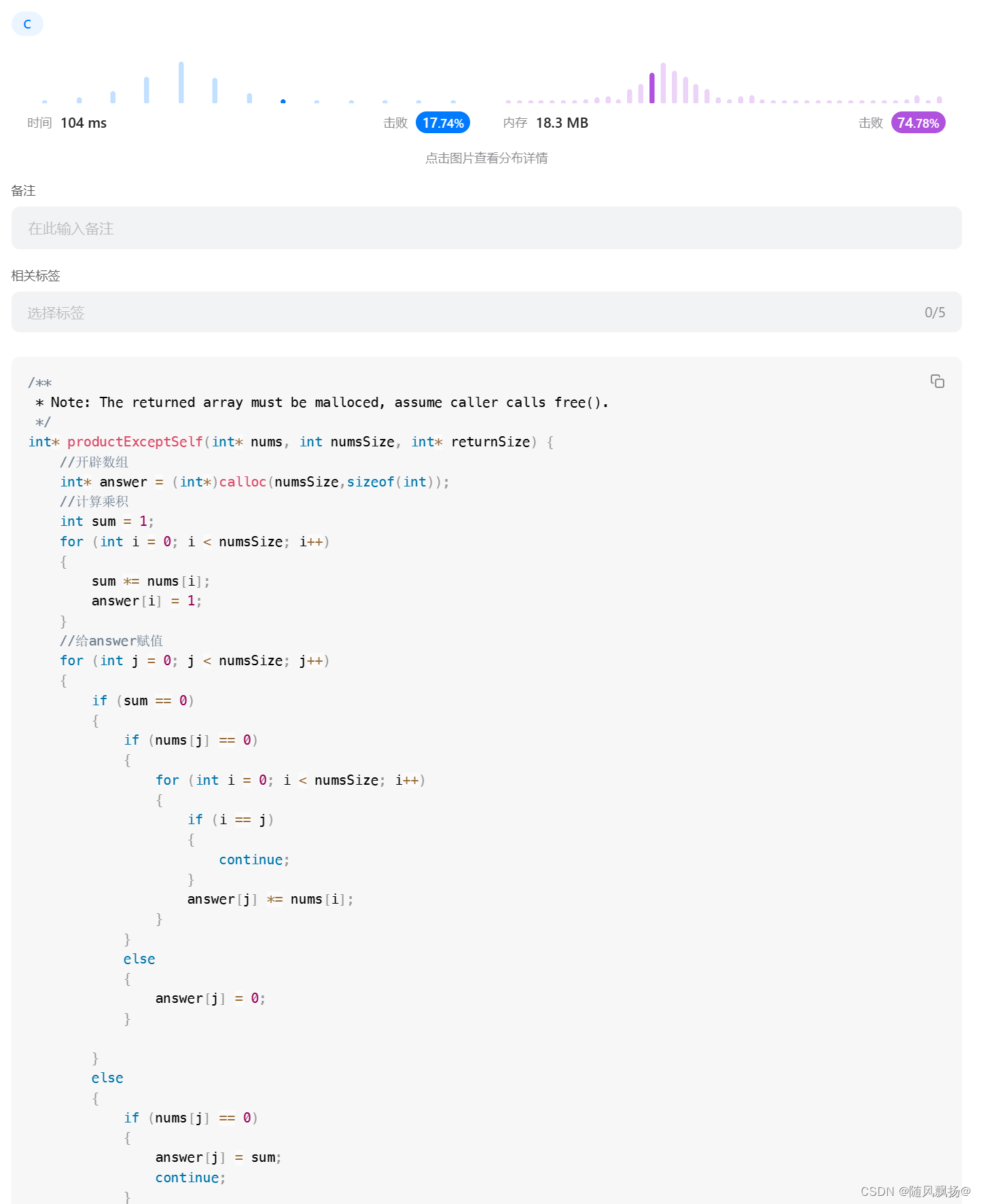
Task: Click the 时间 label
Action: point(39,123)
